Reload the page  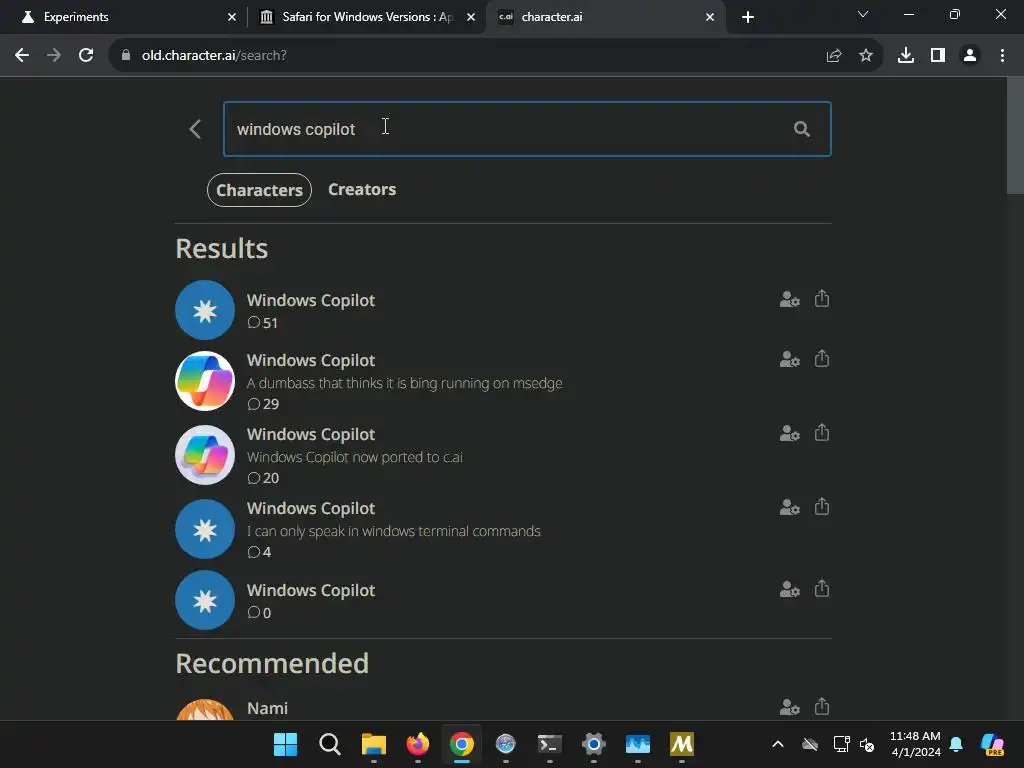coord(86,56)
